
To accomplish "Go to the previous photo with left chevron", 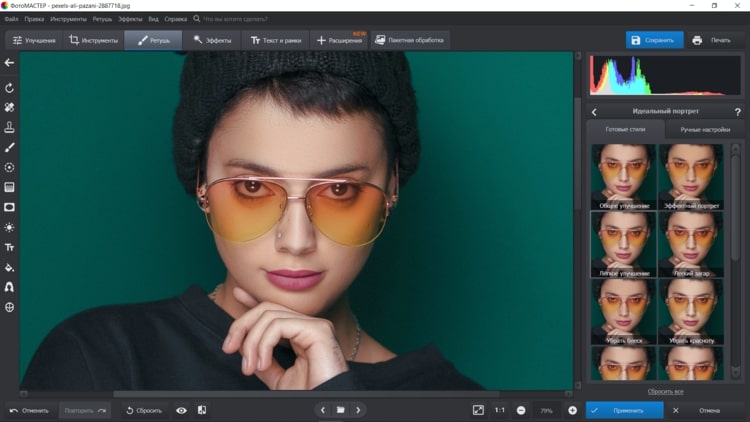I will pos(322,410).
